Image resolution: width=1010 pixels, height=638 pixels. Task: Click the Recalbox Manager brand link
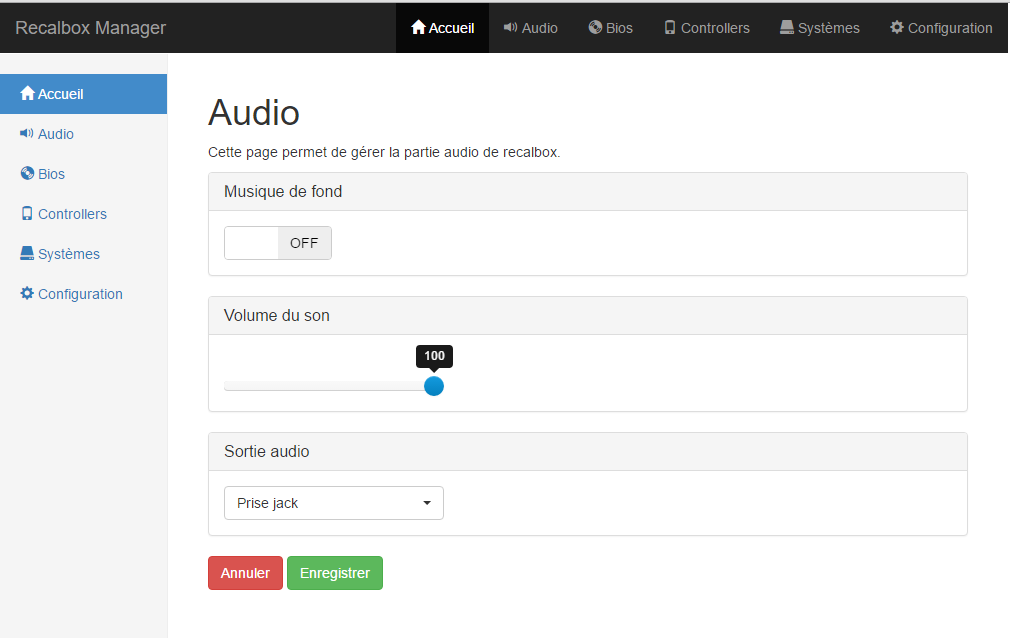(x=90, y=28)
